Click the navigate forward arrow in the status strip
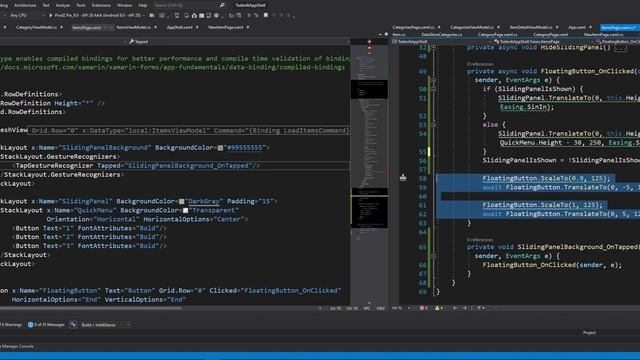The height and width of the screenshot is (360, 640). 464,308
